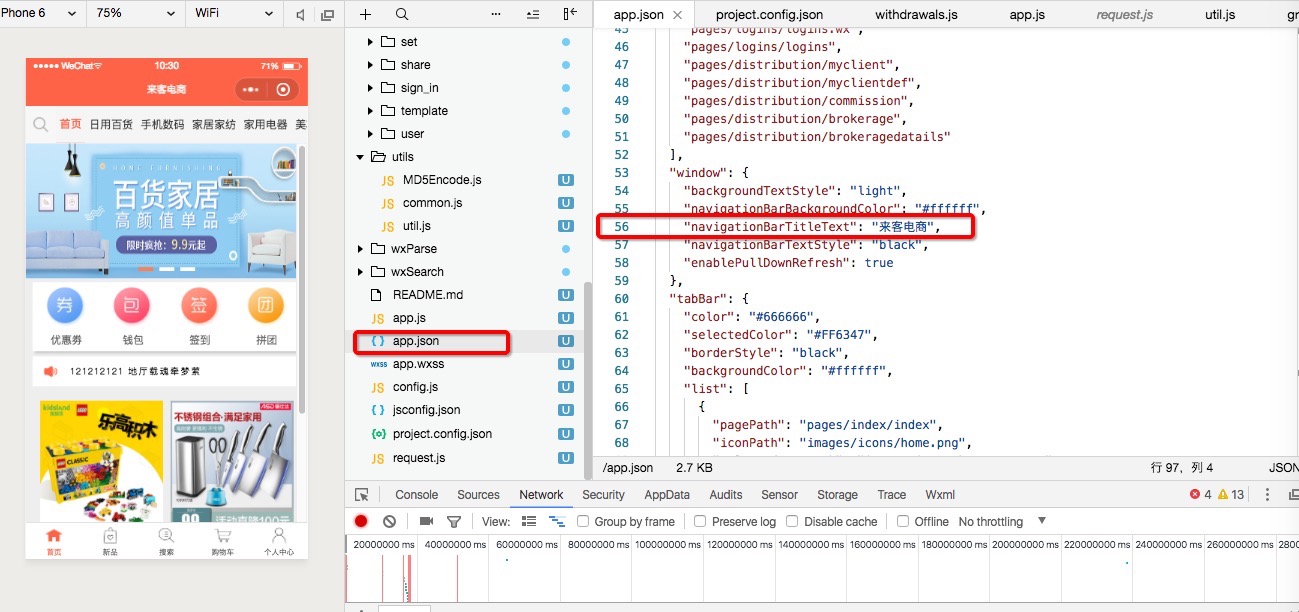
Task: Tap the LEGO 乐高积木 product image
Action: coord(101,460)
